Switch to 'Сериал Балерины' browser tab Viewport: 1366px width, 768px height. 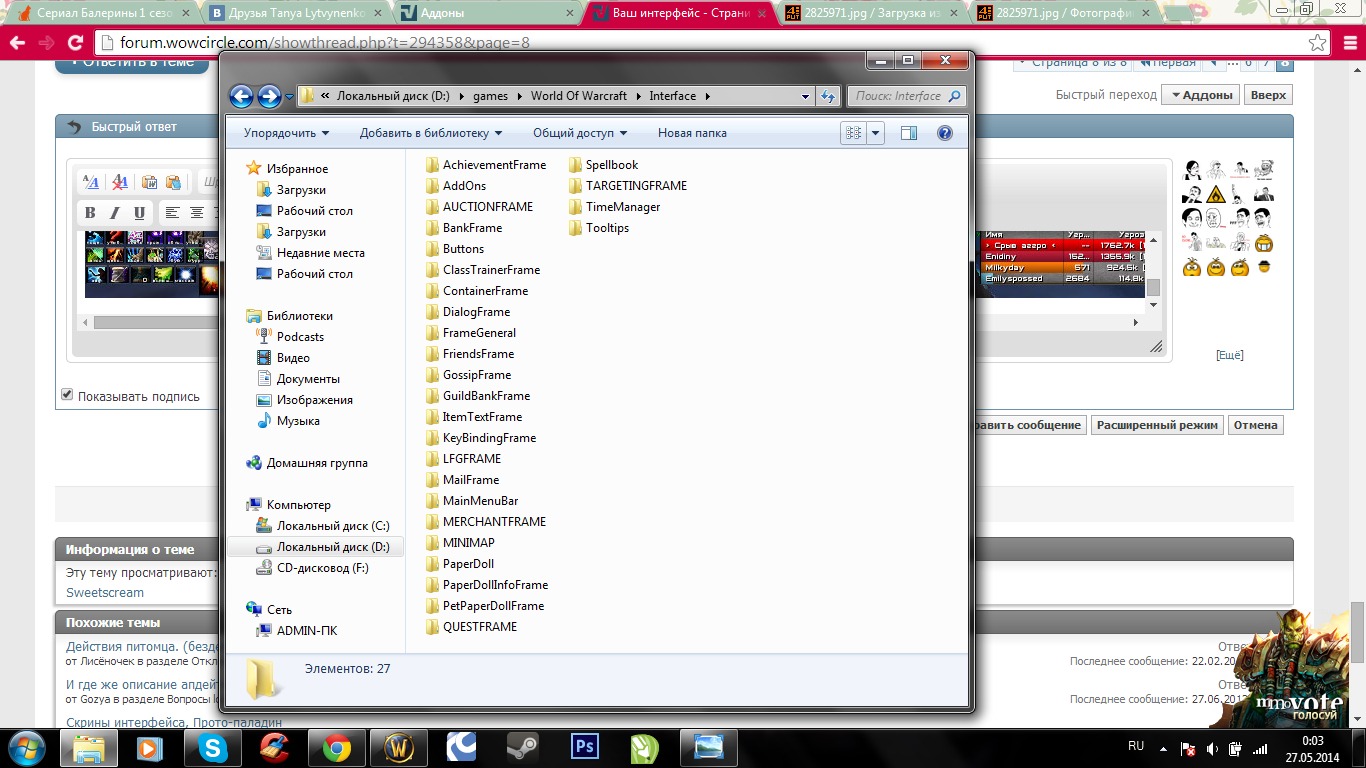click(104, 13)
